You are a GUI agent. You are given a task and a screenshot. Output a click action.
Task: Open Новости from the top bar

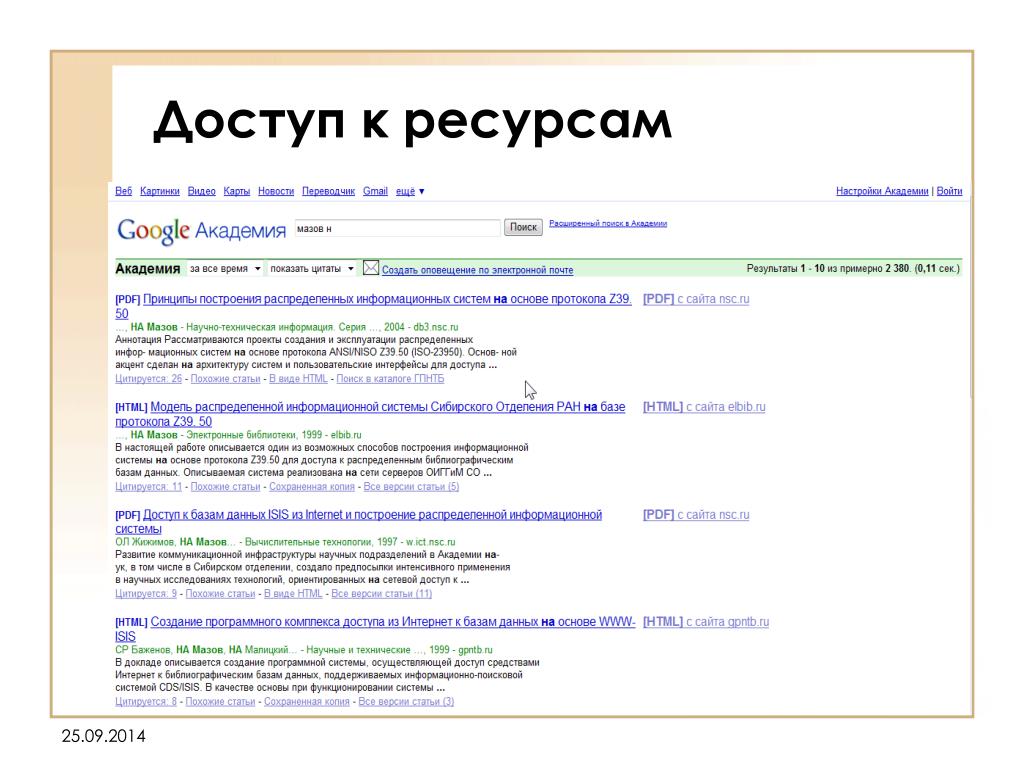(276, 191)
